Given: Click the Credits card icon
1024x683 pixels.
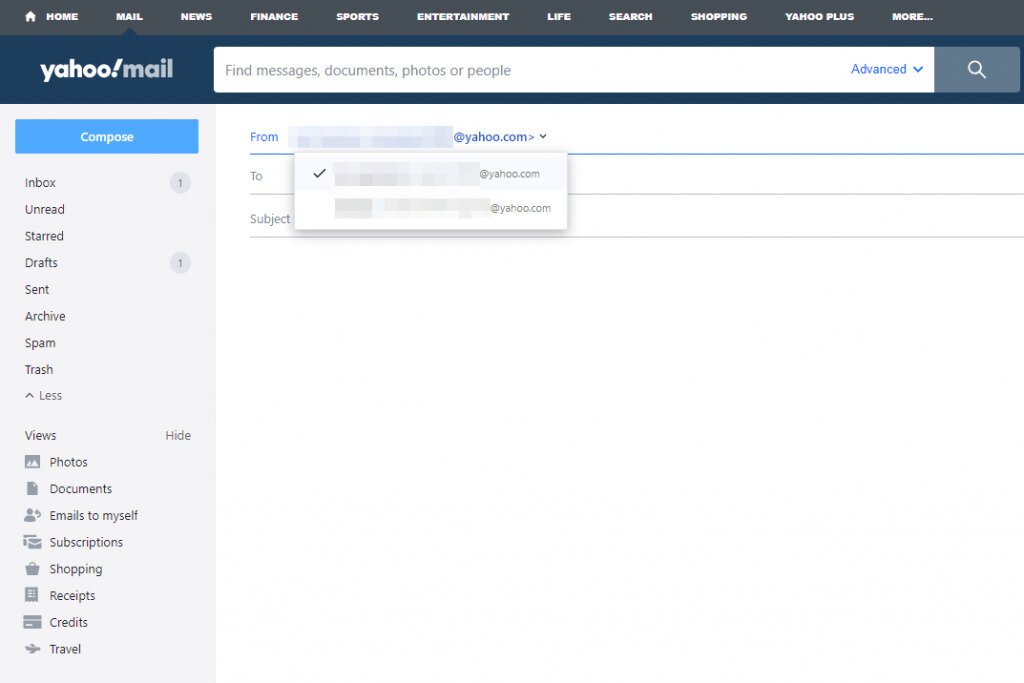Looking at the screenshot, I should 33,622.
